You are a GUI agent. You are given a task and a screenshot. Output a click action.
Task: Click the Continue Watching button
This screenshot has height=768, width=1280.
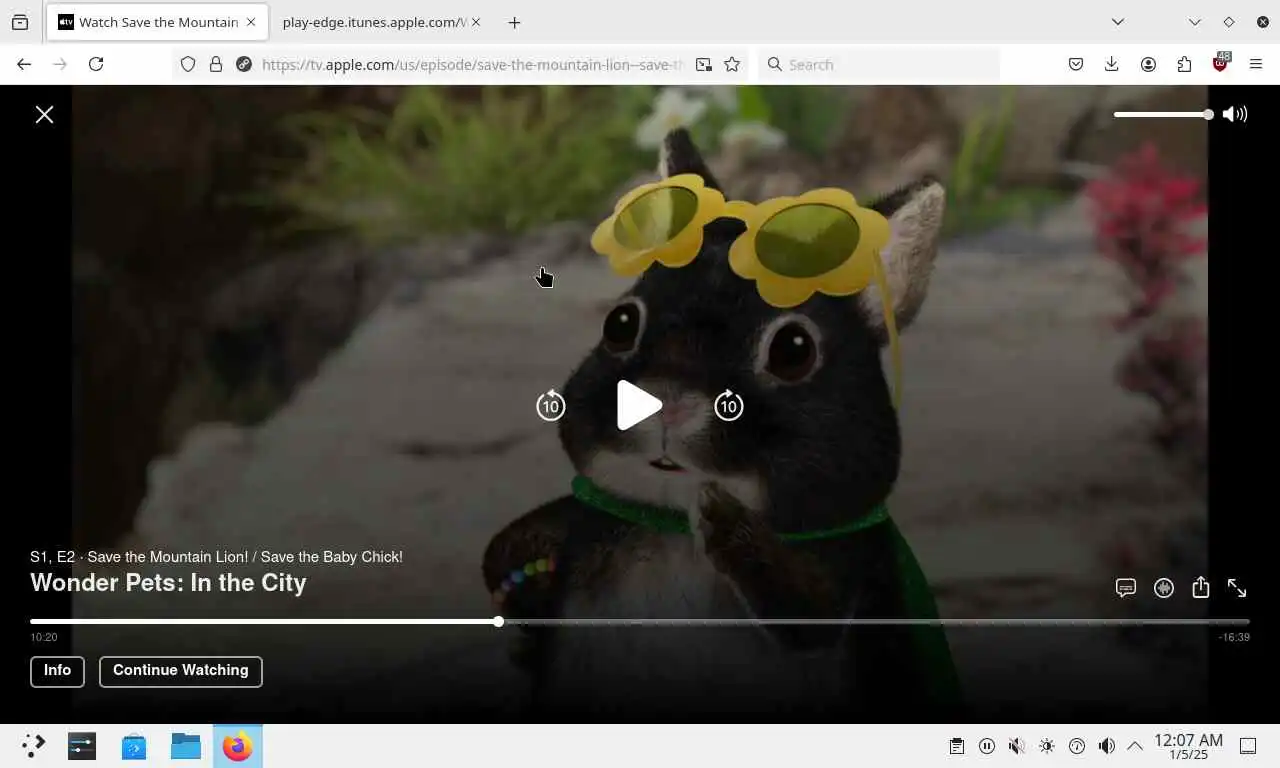pos(181,671)
